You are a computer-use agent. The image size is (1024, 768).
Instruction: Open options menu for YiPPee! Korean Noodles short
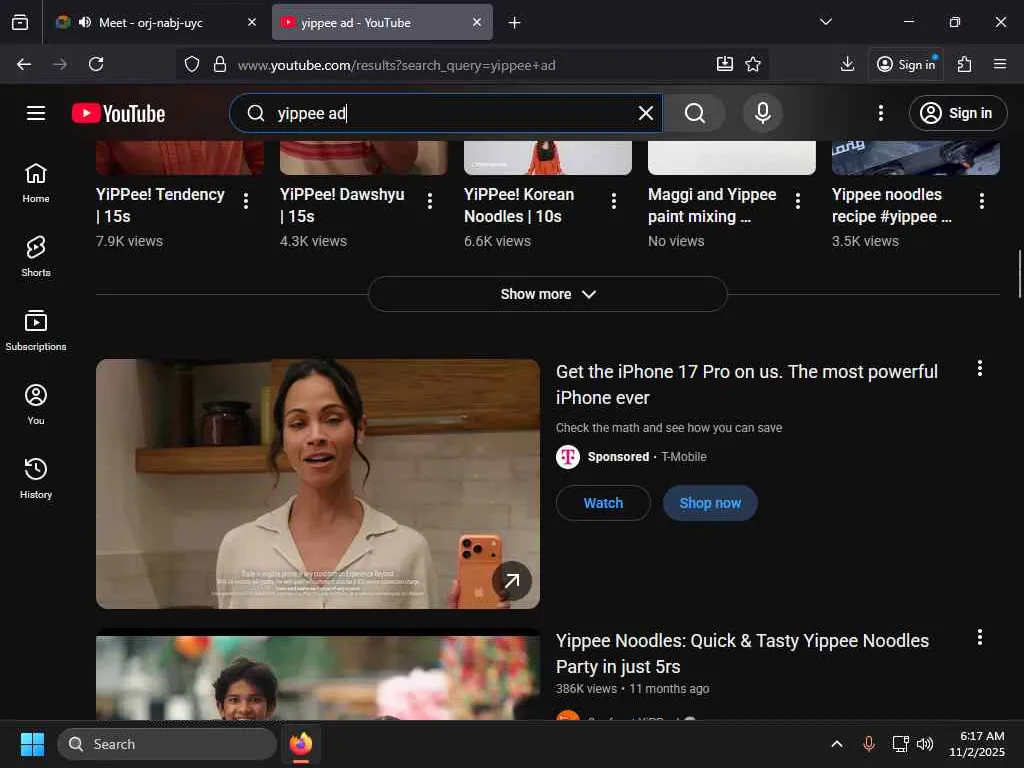[x=614, y=200]
